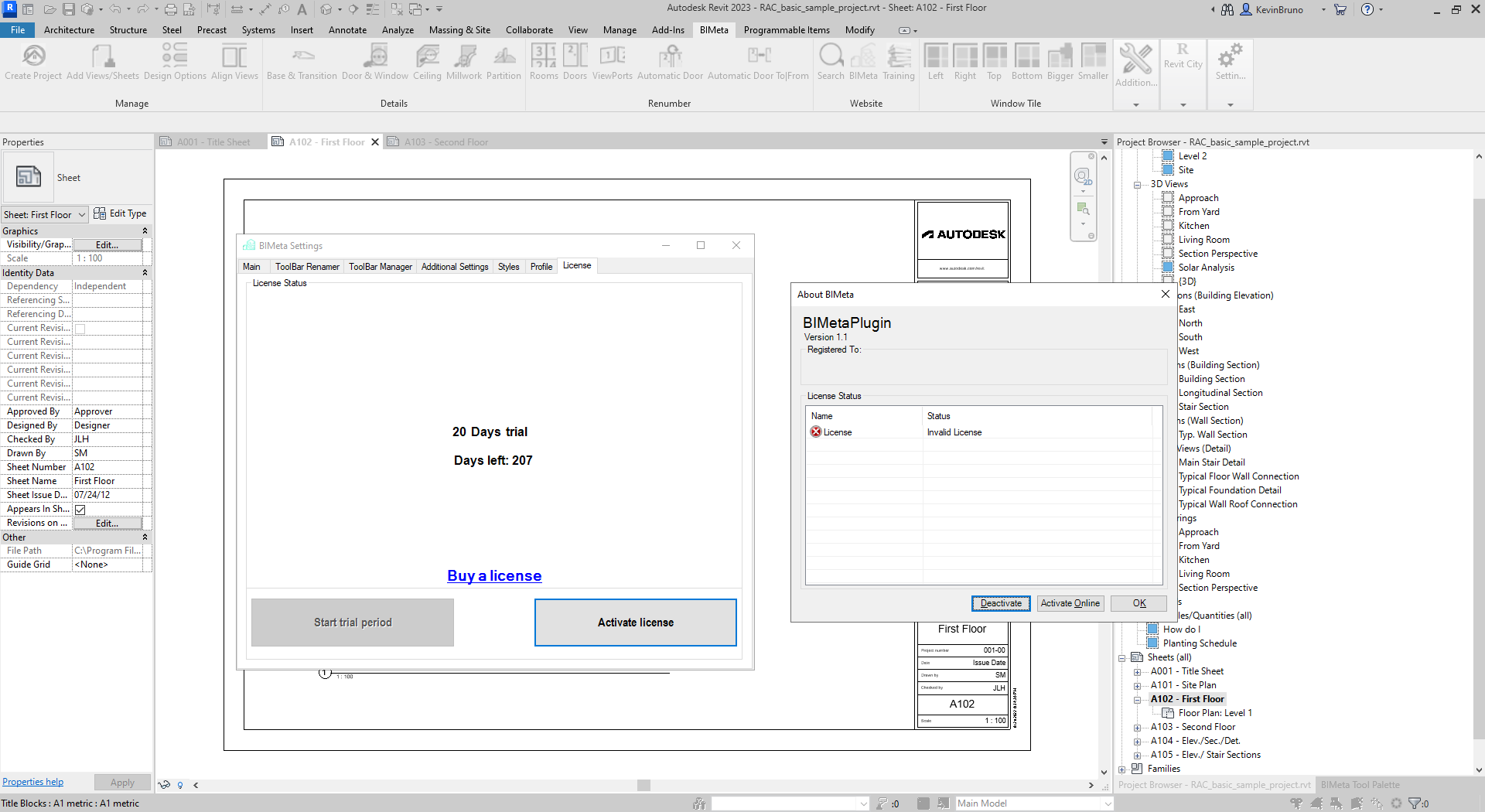Screen dimensions: 1485x812
Task: Open the Properties help link
Action: tap(33, 783)
